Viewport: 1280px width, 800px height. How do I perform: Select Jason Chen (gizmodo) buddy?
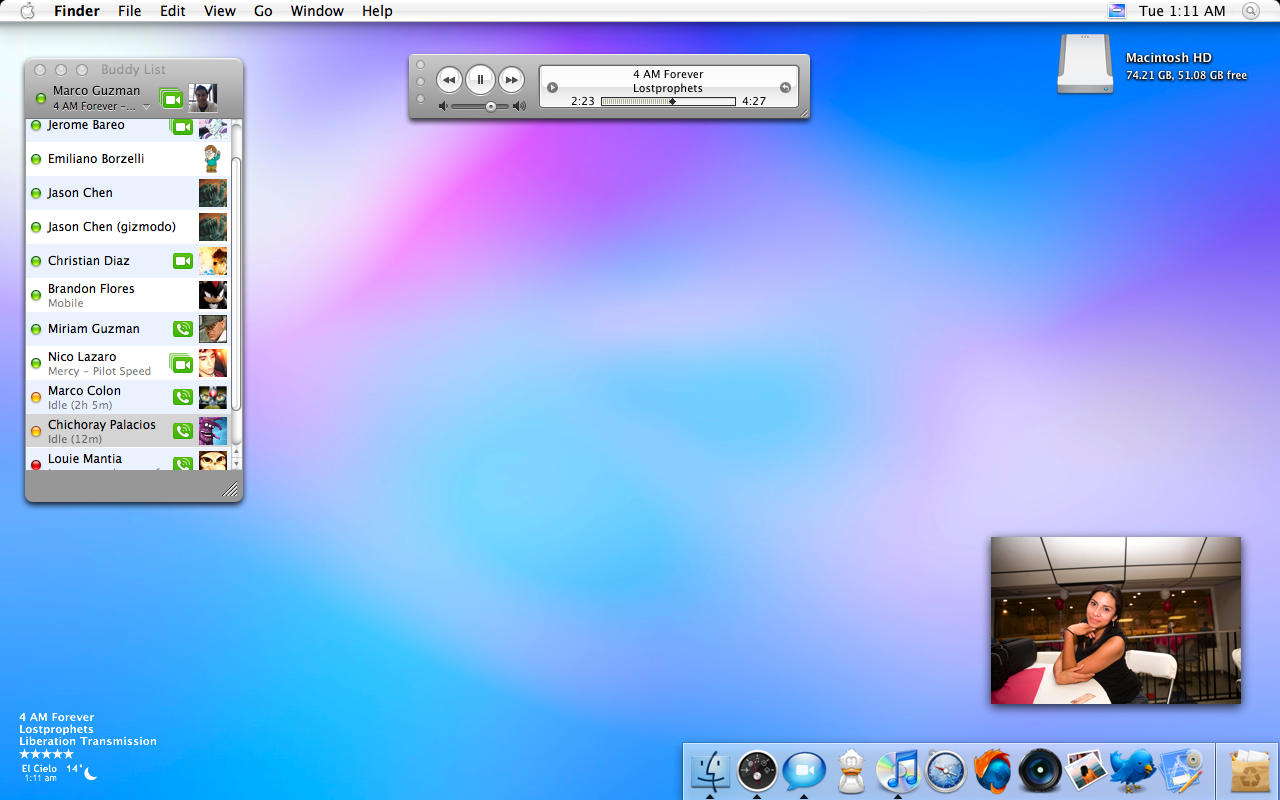pos(128,227)
